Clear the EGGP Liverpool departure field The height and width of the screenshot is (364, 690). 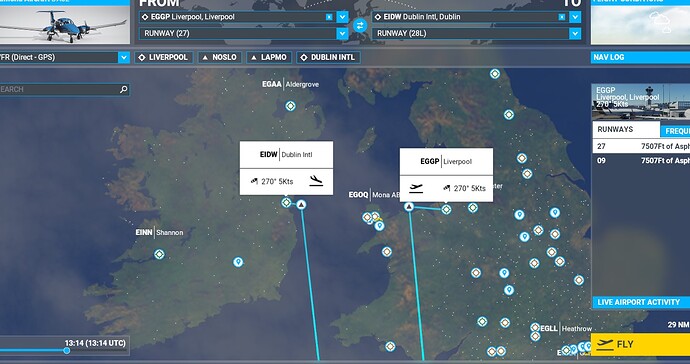coord(329,17)
